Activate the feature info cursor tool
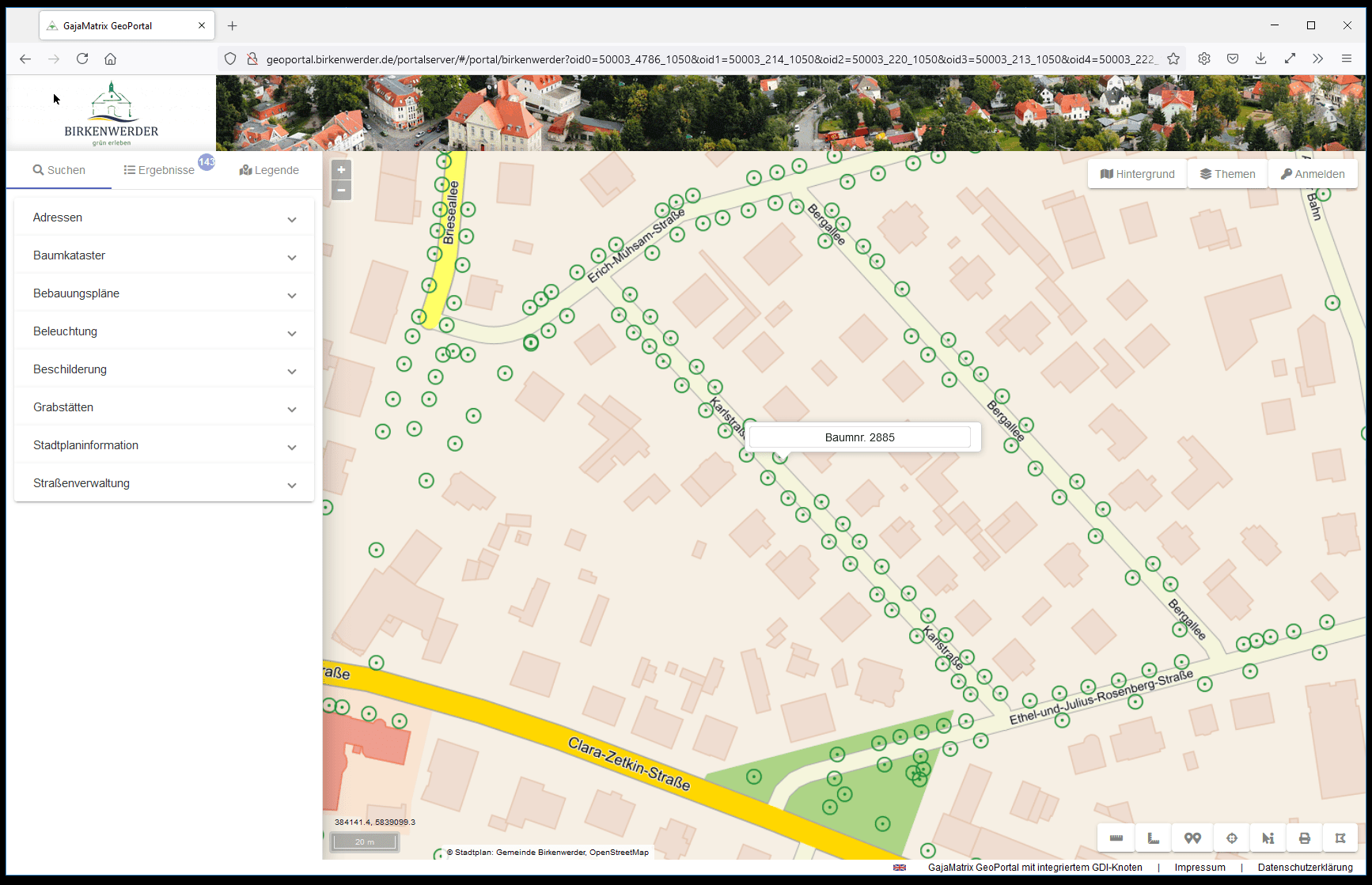1372x885 pixels. click(x=1268, y=838)
